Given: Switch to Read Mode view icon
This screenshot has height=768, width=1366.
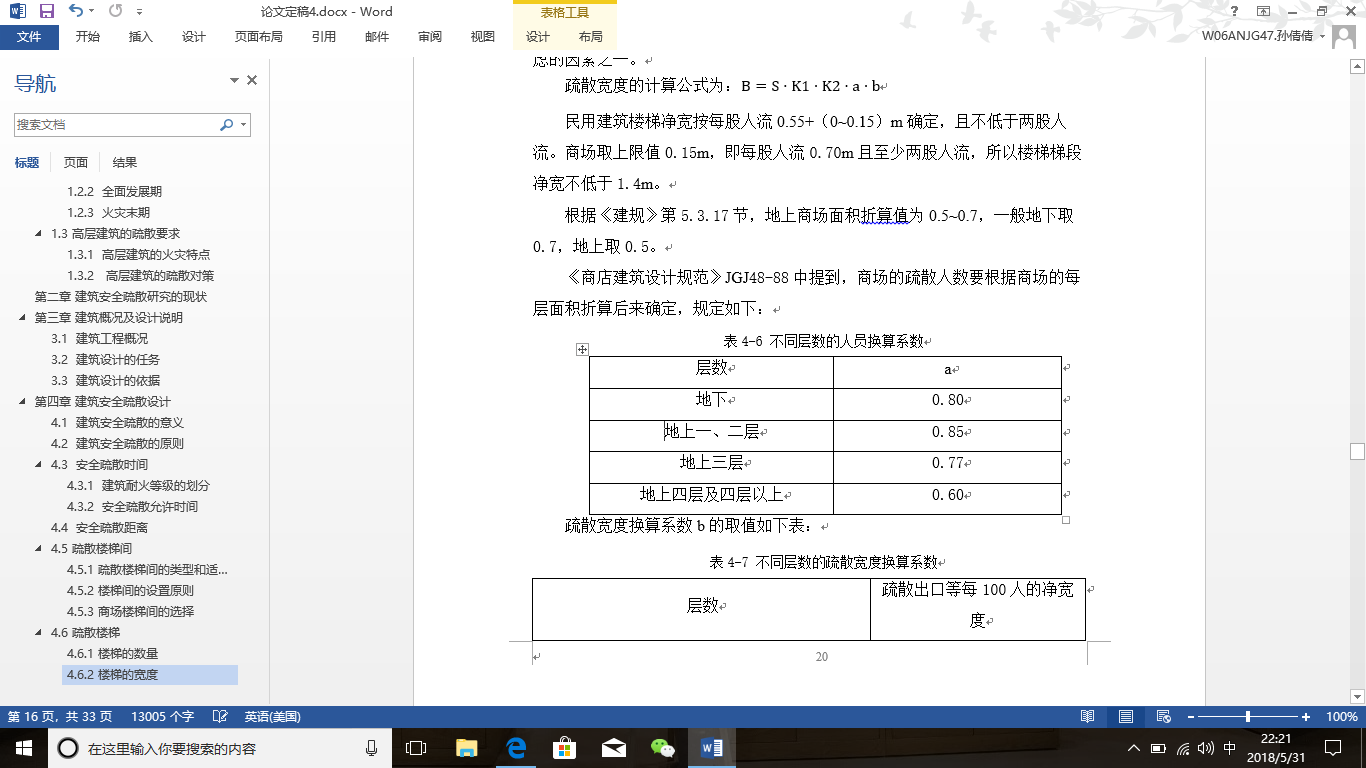Looking at the screenshot, I should pyautogui.click(x=1088, y=717).
